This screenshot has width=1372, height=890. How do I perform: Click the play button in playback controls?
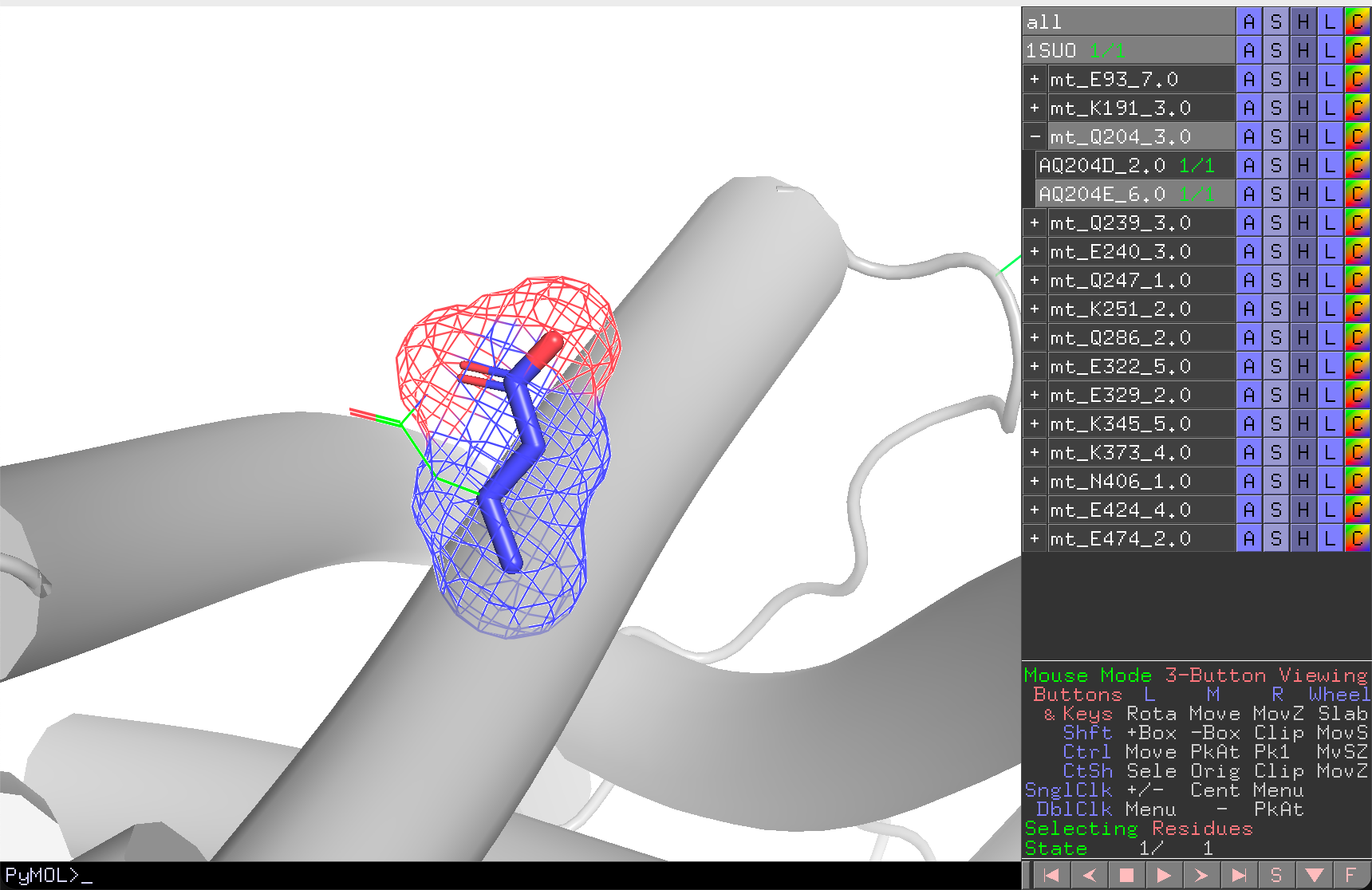click(x=1164, y=875)
